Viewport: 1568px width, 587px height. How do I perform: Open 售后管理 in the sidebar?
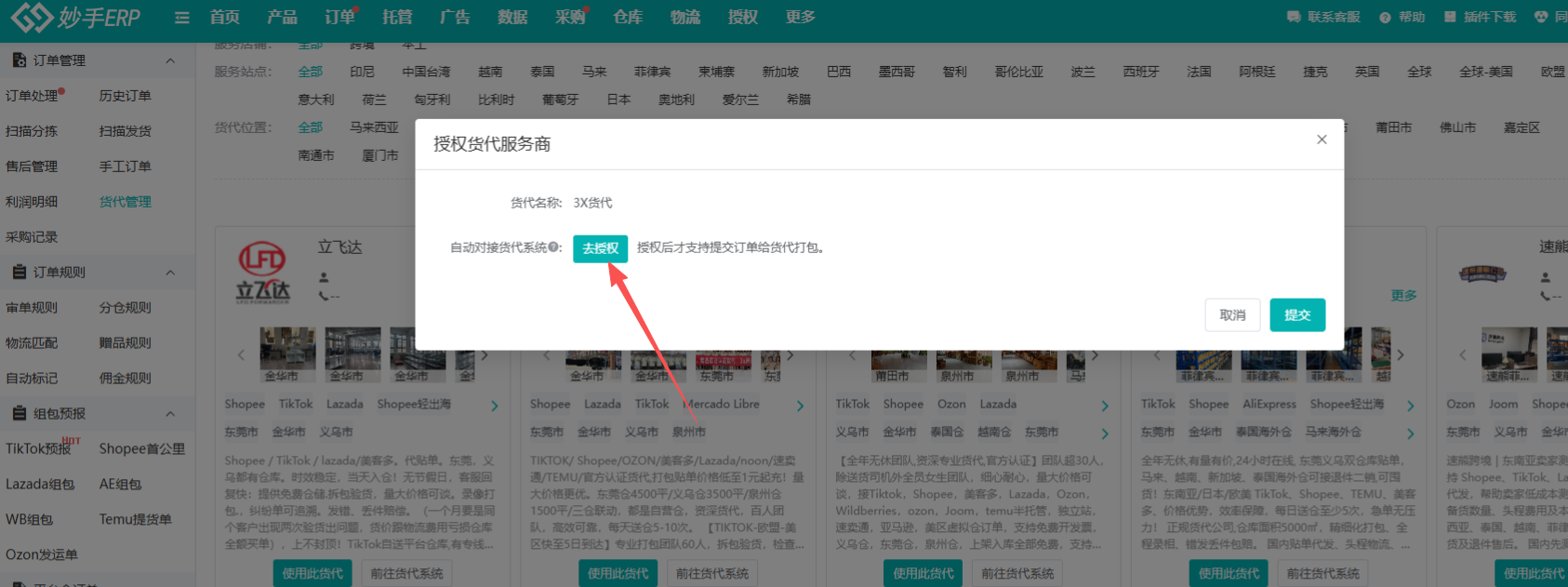pyautogui.click(x=32, y=167)
